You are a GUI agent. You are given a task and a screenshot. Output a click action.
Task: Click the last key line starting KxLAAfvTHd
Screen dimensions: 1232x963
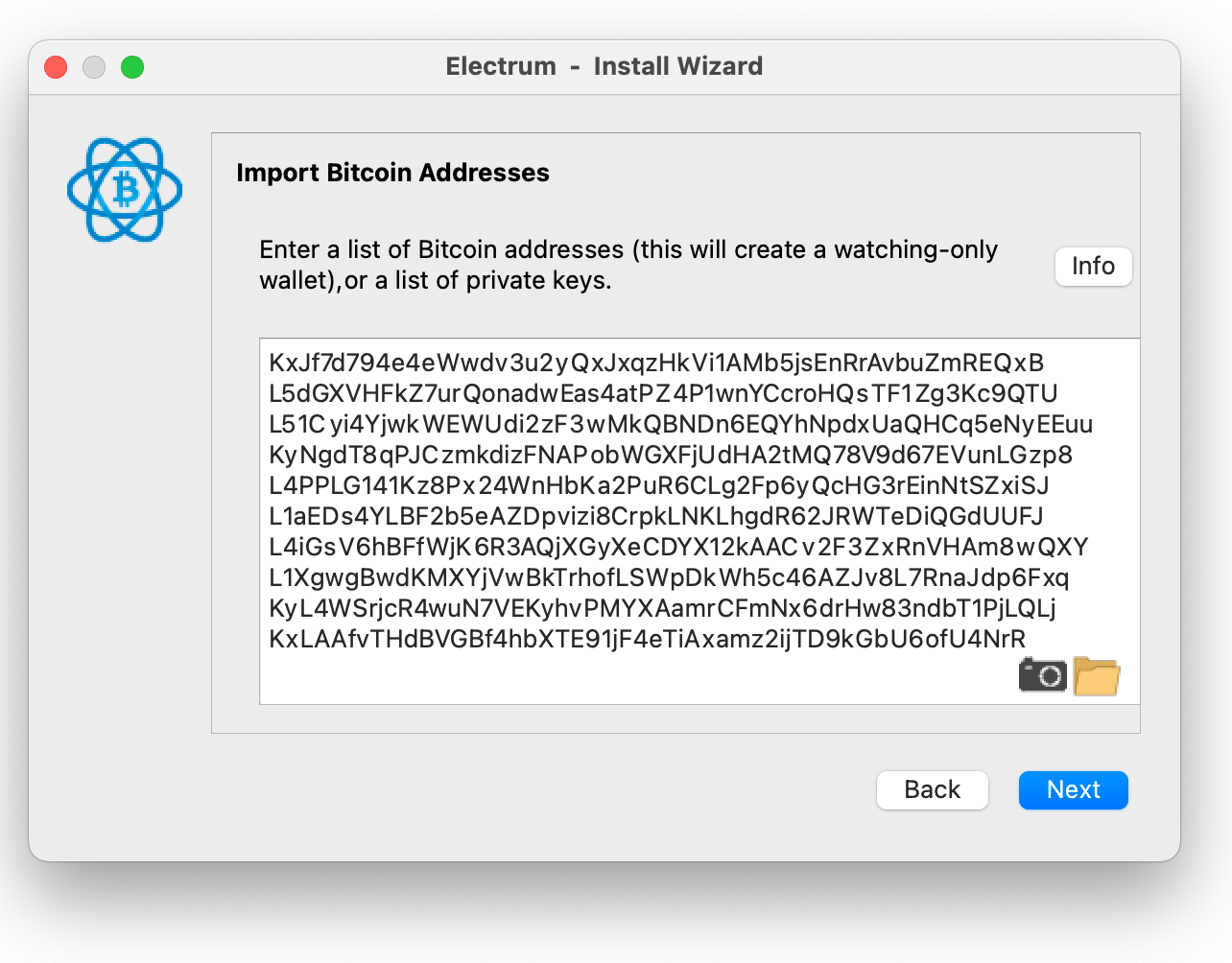click(x=648, y=639)
